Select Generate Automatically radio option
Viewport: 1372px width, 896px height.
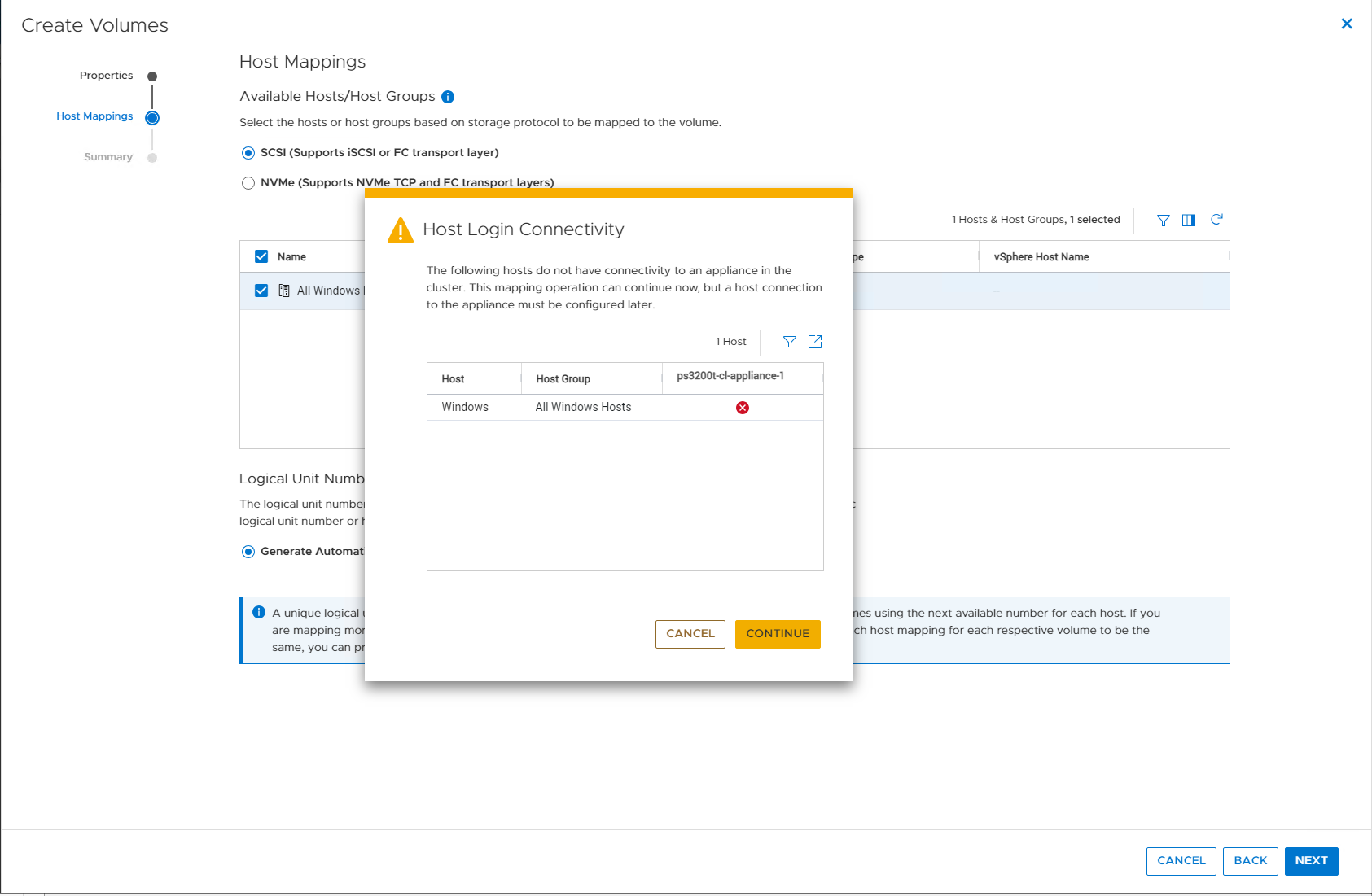[248, 552]
